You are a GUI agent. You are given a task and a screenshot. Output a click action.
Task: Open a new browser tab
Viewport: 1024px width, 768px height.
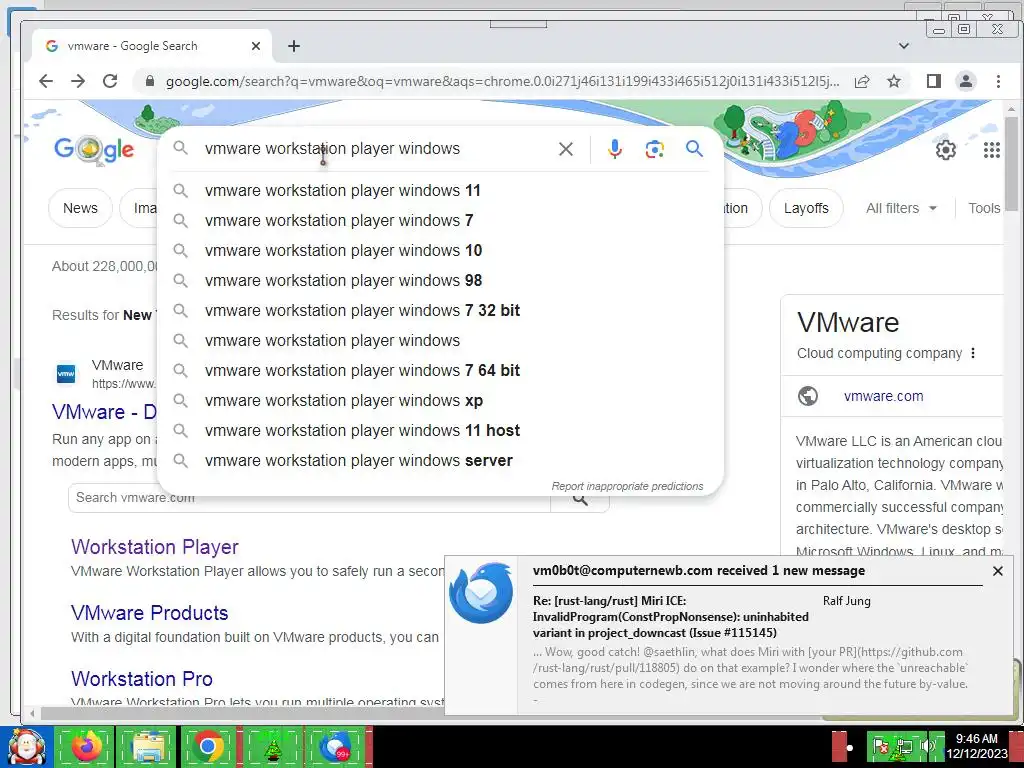coord(294,46)
